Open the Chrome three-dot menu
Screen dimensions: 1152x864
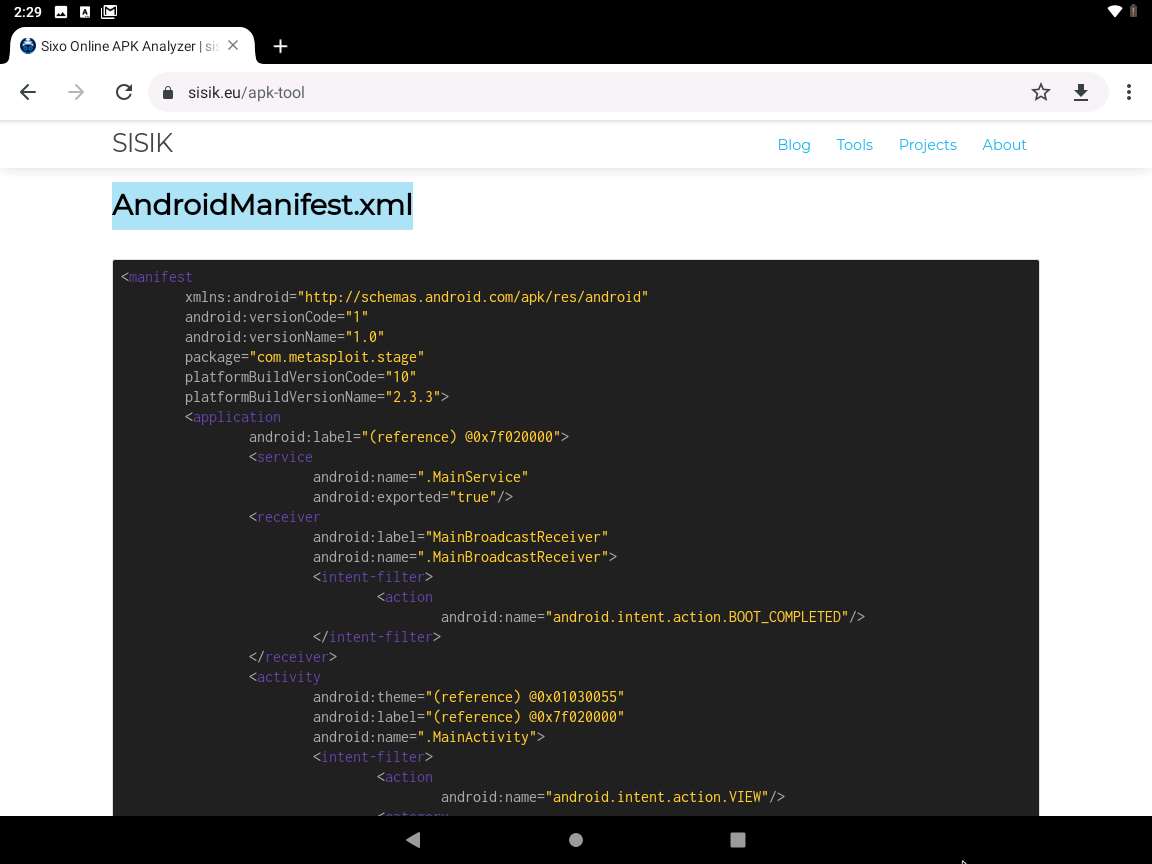pyautogui.click(x=1129, y=92)
